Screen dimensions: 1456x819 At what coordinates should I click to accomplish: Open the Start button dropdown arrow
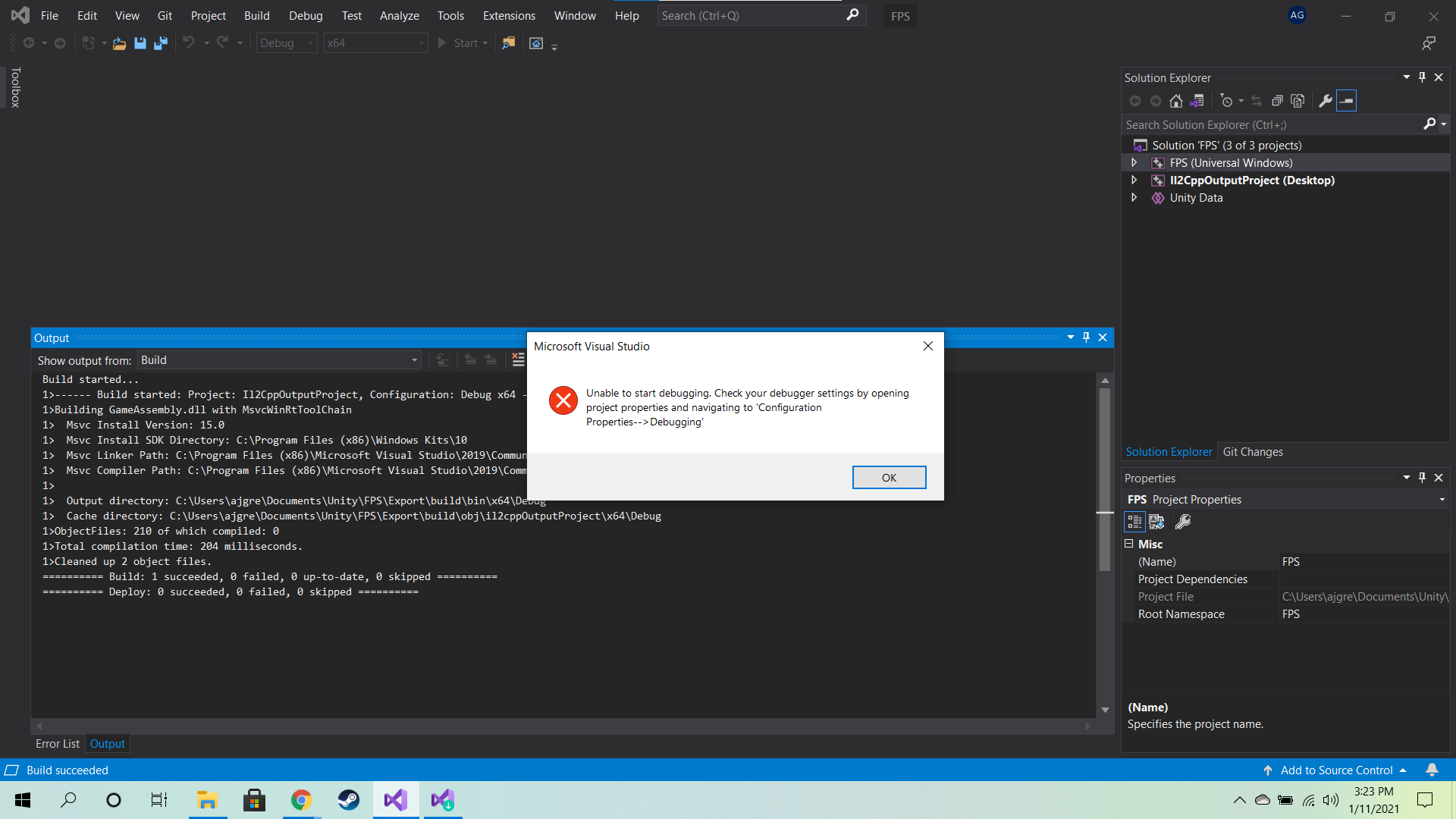tap(485, 43)
